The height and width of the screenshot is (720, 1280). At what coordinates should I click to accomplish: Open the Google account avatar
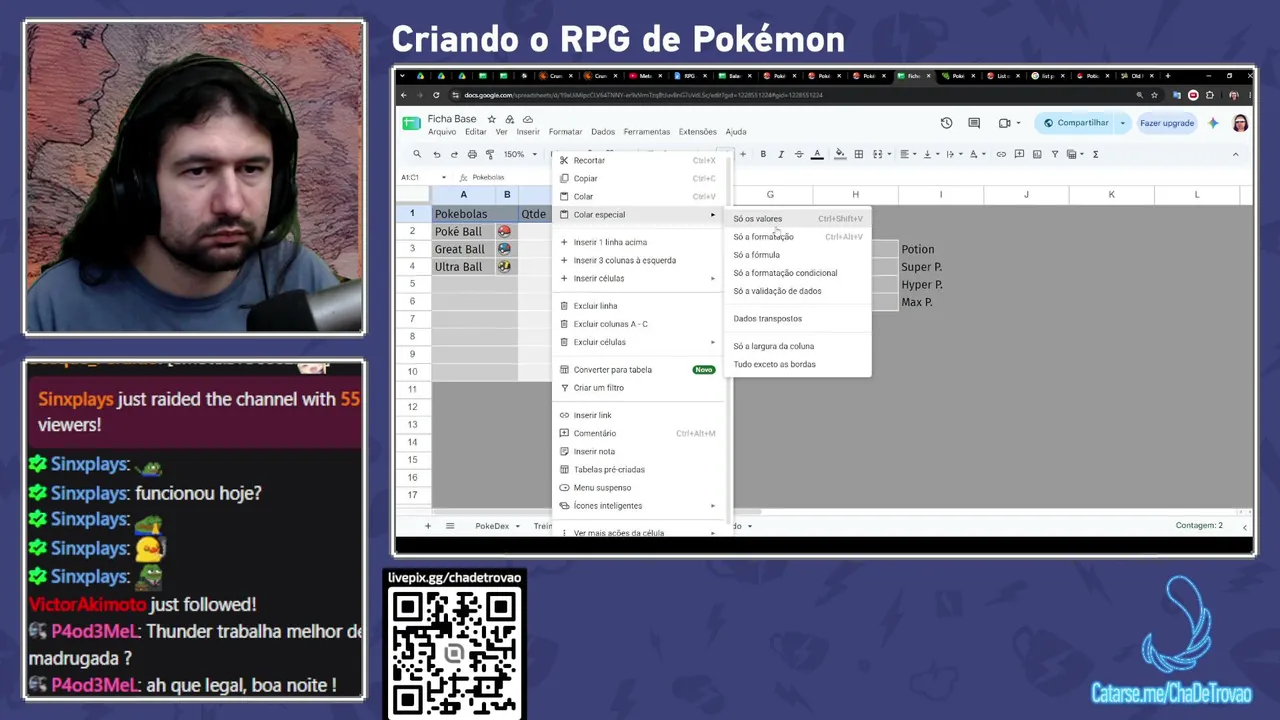1240,123
